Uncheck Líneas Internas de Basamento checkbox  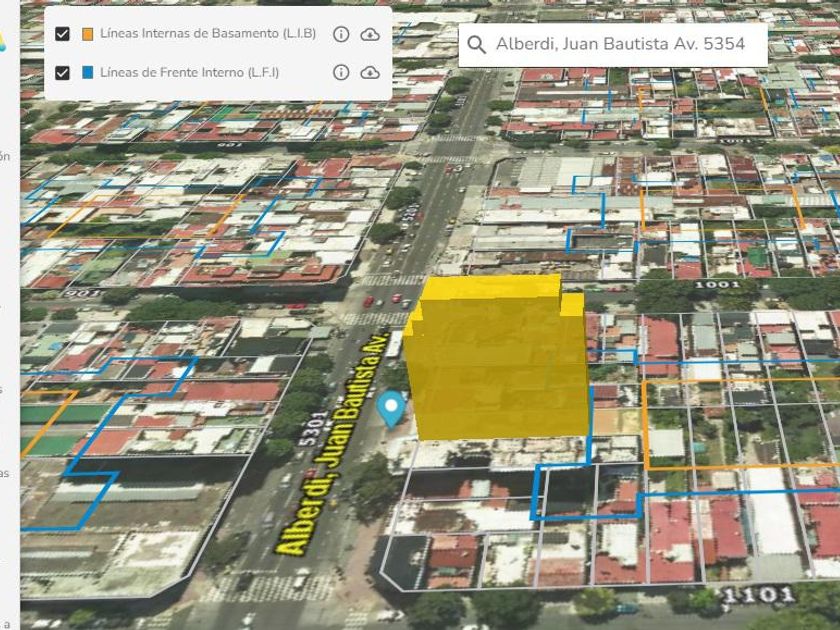[63, 34]
